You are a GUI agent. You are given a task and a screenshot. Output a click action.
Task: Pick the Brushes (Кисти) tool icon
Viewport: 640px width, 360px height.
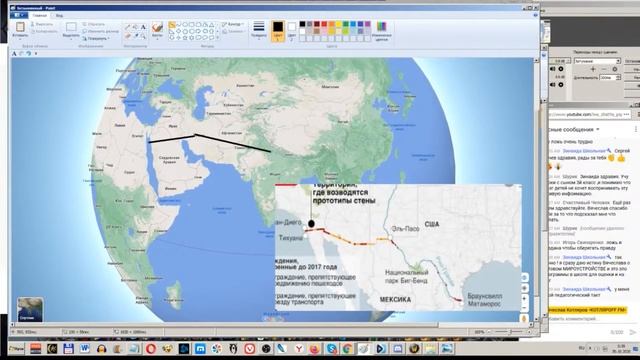pyautogui.click(x=157, y=27)
